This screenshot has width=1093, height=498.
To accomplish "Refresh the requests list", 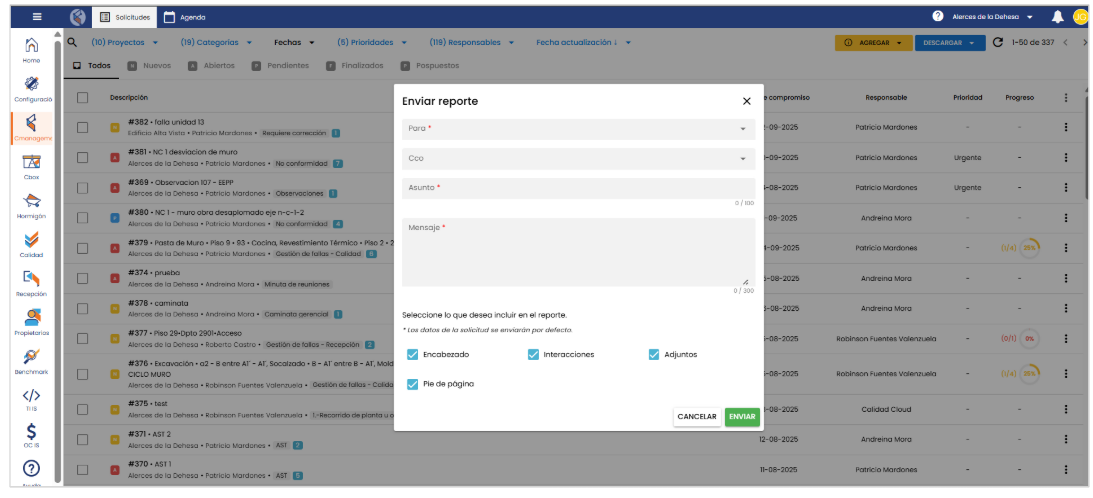I will 998,43.
